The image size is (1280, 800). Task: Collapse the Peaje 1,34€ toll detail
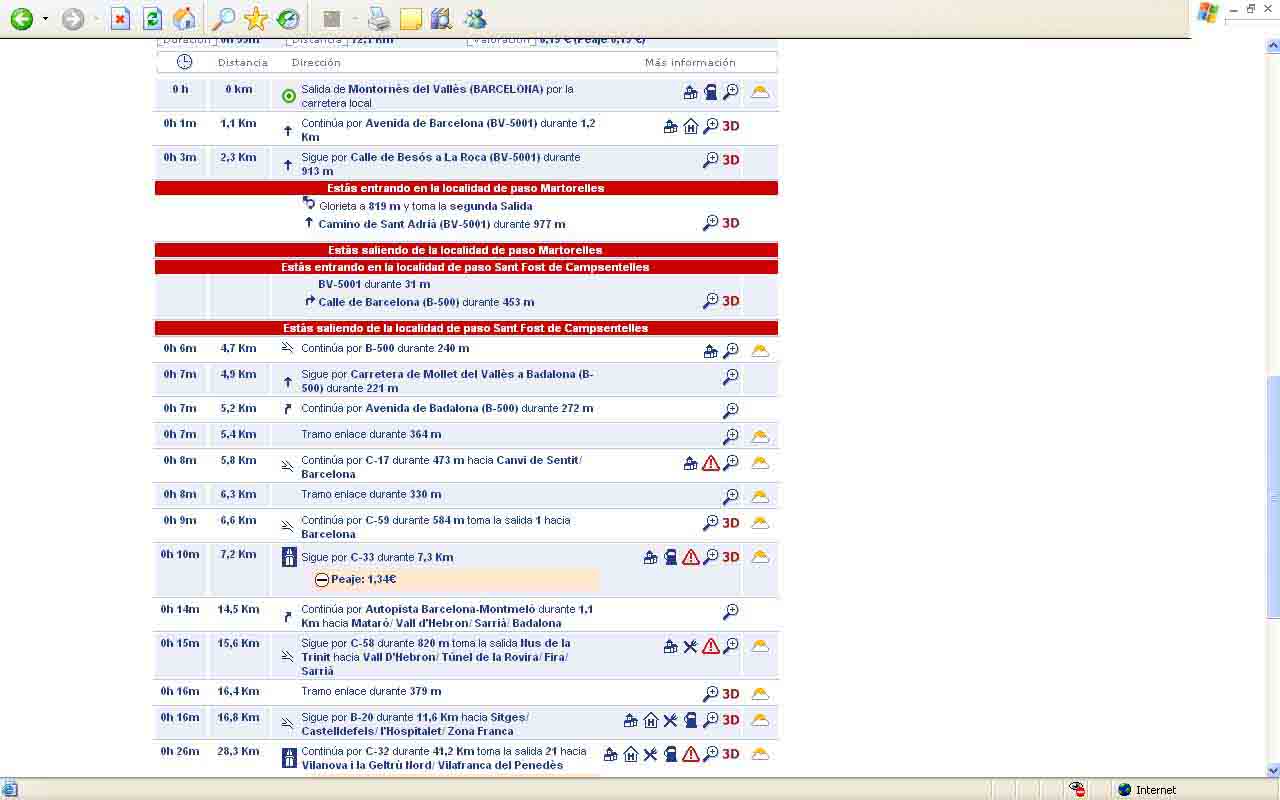(x=322, y=579)
